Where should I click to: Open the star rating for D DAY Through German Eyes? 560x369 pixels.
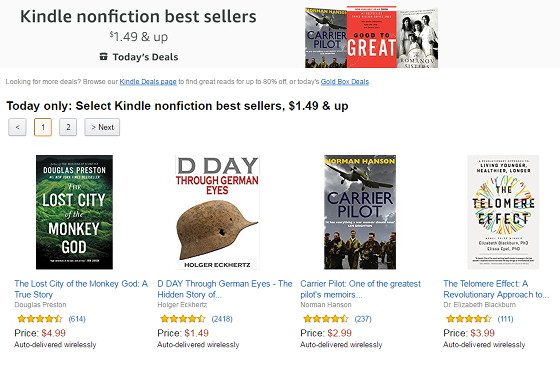click(183, 319)
